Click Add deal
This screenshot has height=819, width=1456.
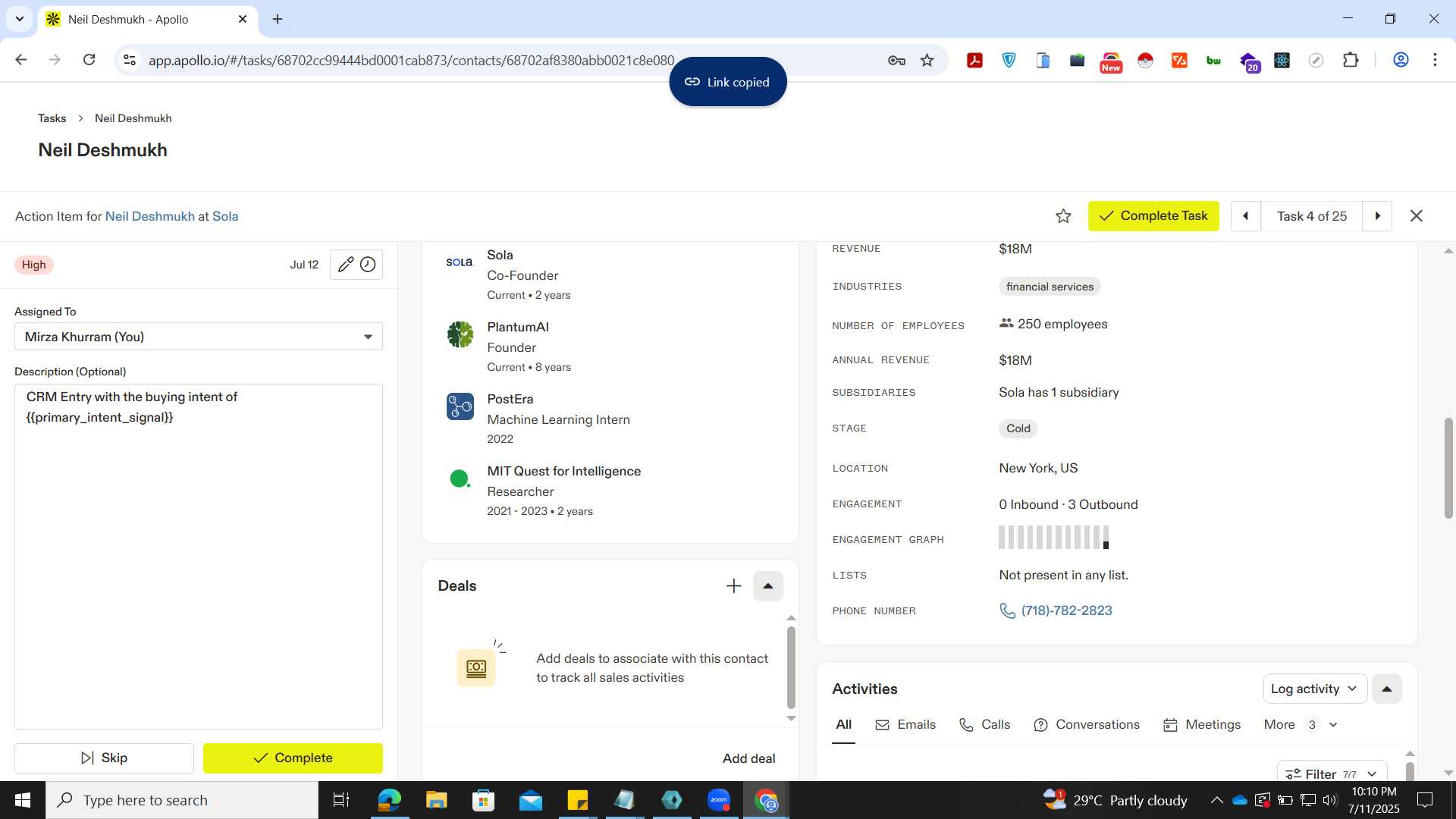point(748,759)
